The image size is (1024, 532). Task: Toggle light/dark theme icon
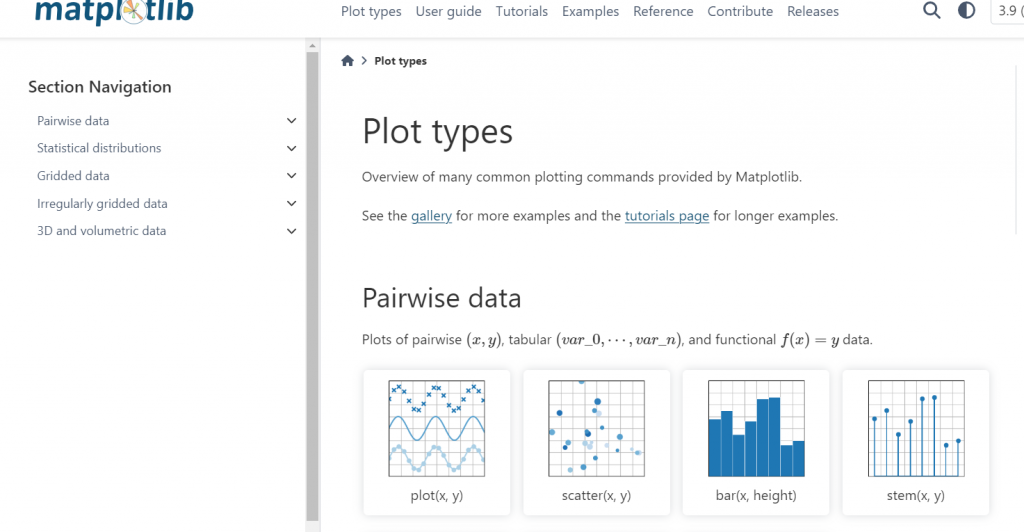966,11
